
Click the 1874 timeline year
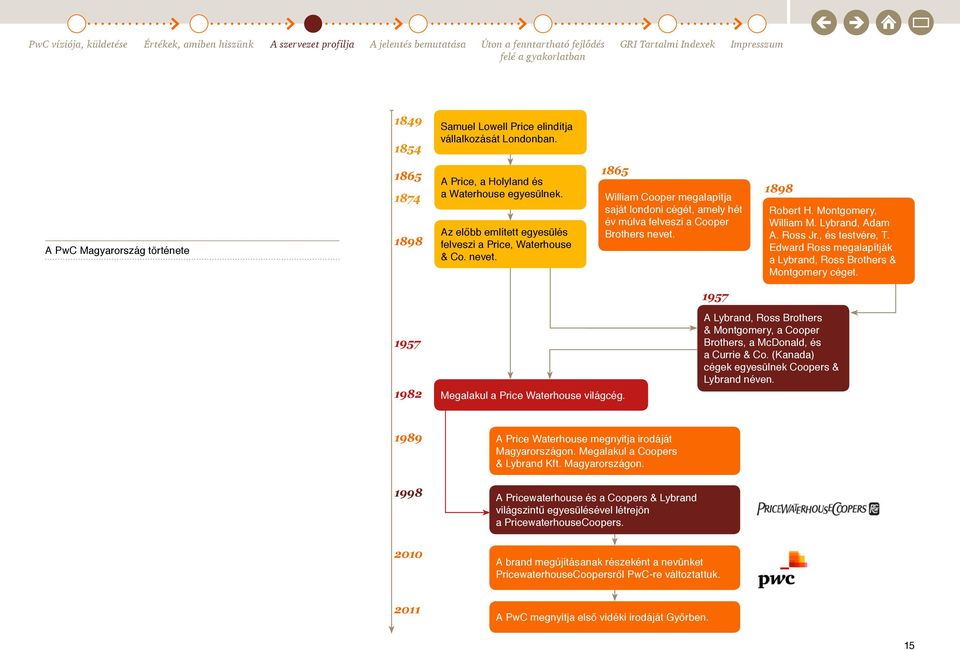(408, 198)
